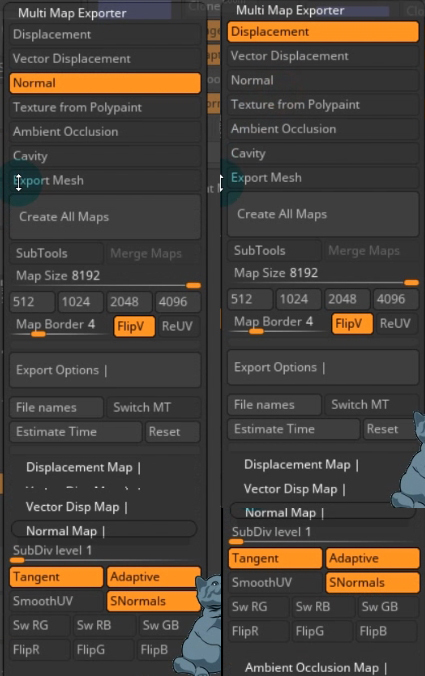Open File names in the left panel
The height and width of the screenshot is (676, 425).
56,407
